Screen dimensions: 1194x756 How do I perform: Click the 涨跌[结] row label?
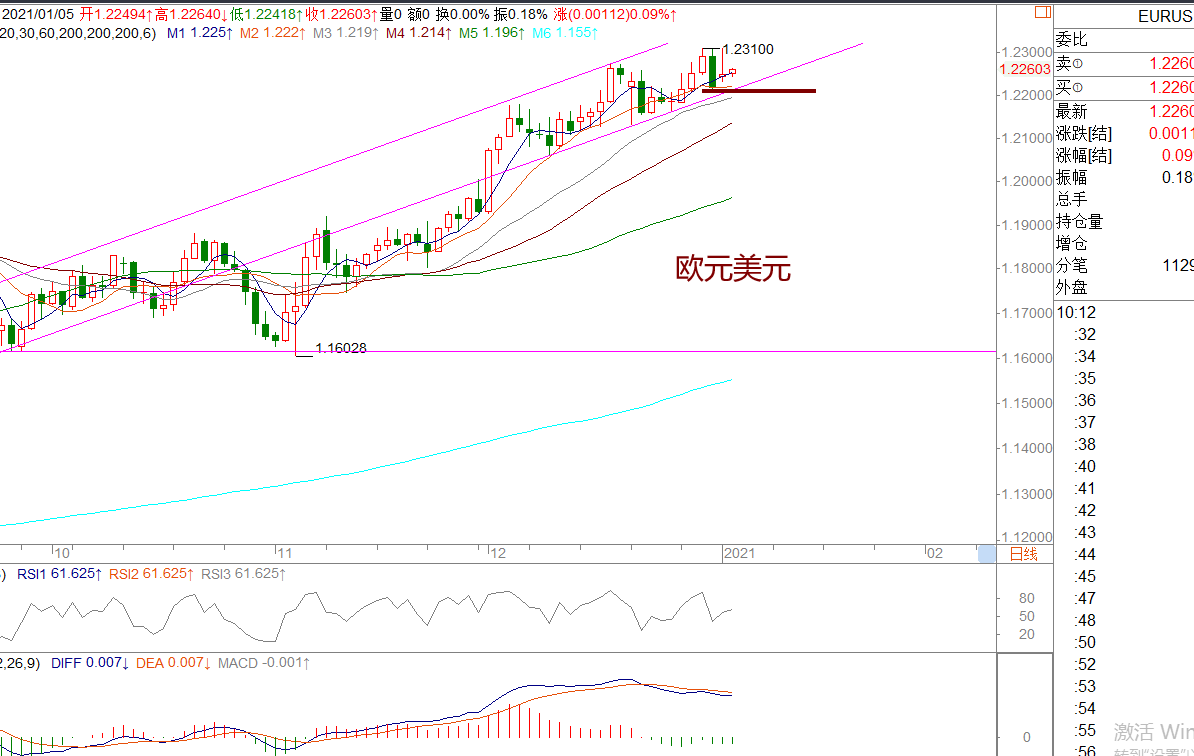(x=1084, y=133)
